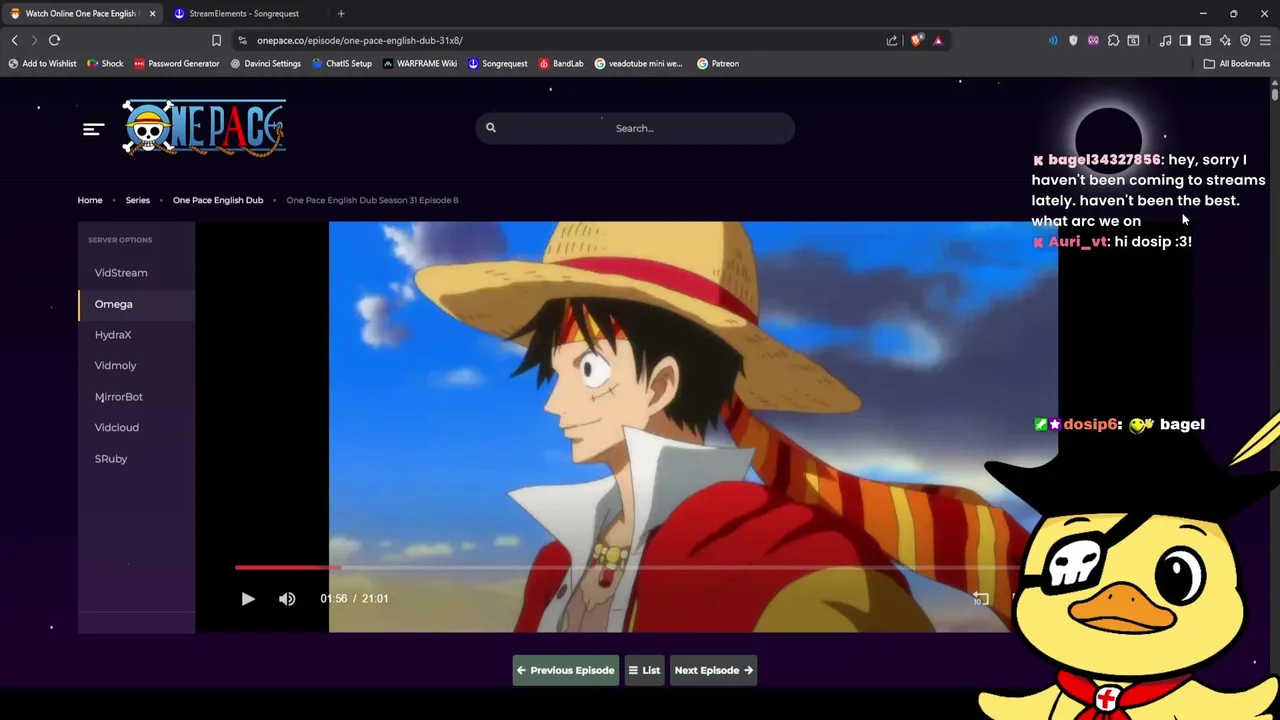
Task: Open the veadotube mini bookmark
Action: pos(638,63)
